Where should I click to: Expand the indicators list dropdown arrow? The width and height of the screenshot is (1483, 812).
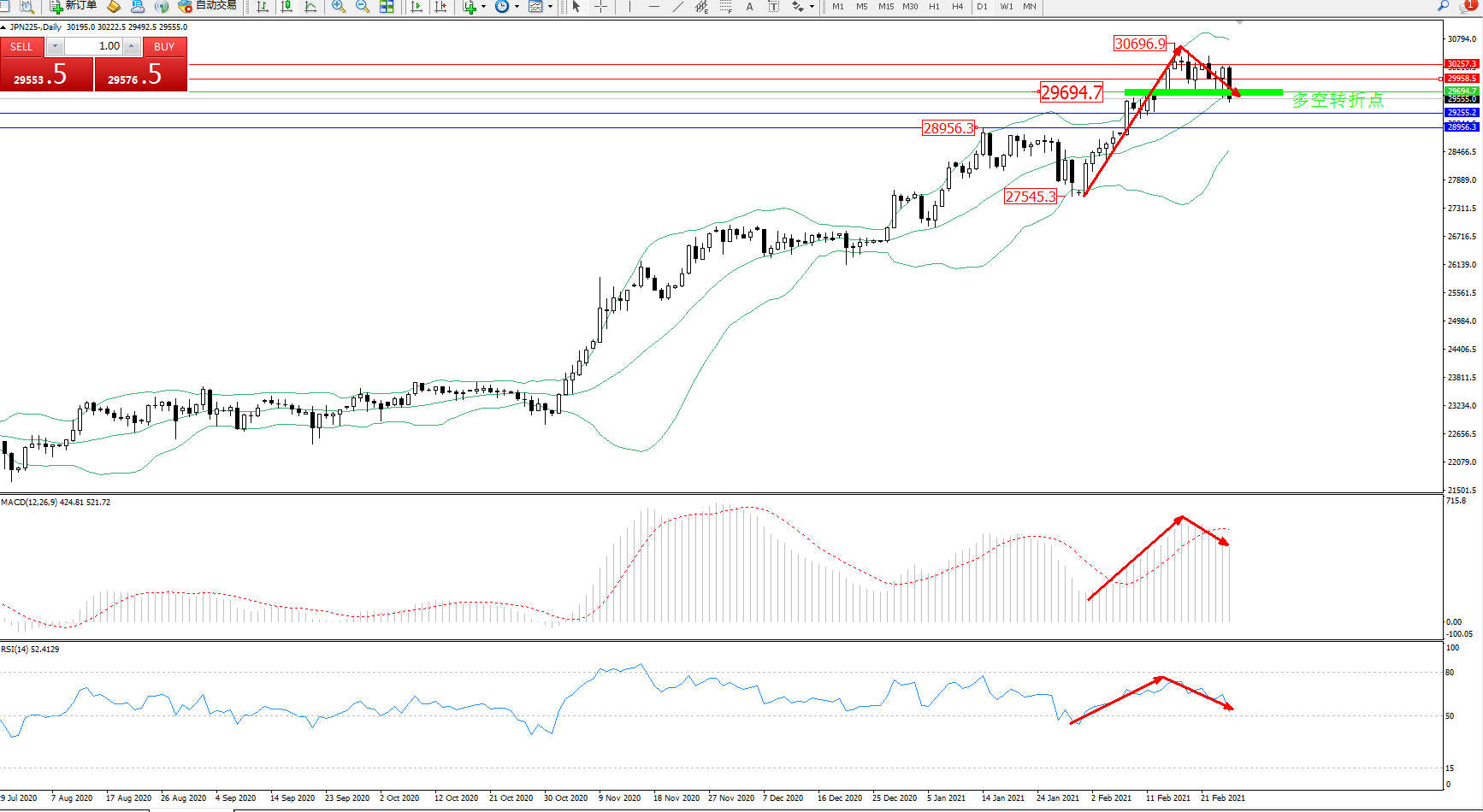tap(484, 7)
